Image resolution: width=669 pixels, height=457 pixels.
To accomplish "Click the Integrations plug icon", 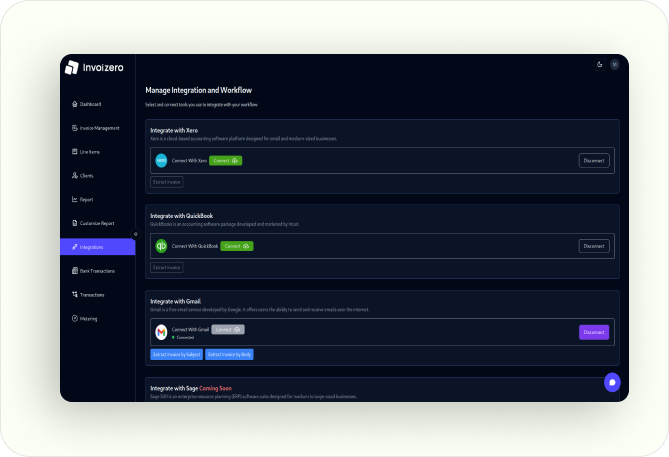I will pos(75,247).
